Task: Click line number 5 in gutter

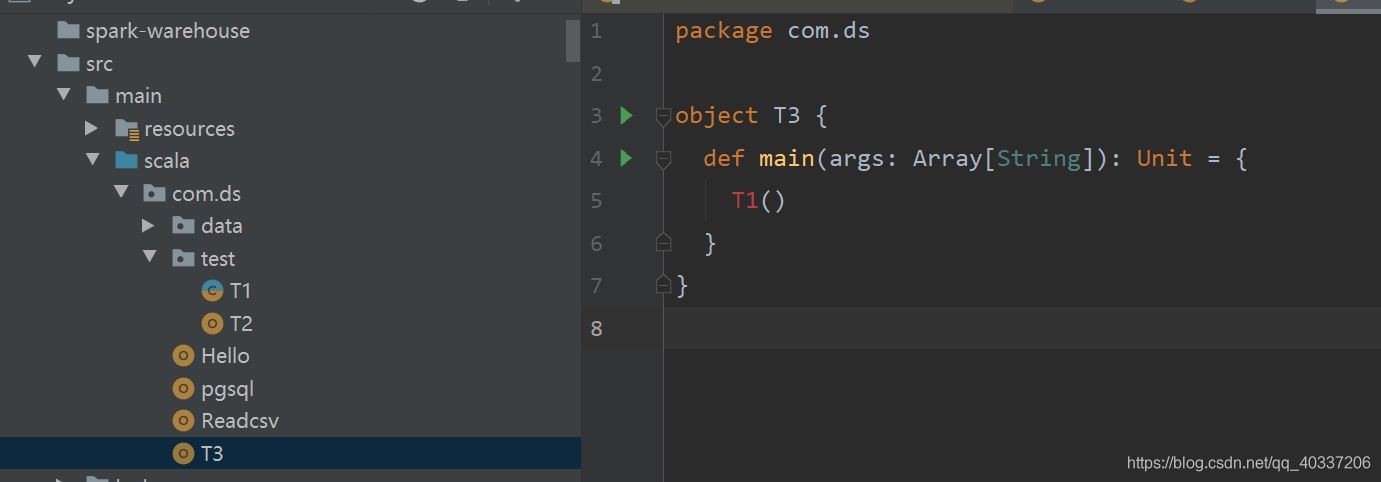Action: pos(597,201)
